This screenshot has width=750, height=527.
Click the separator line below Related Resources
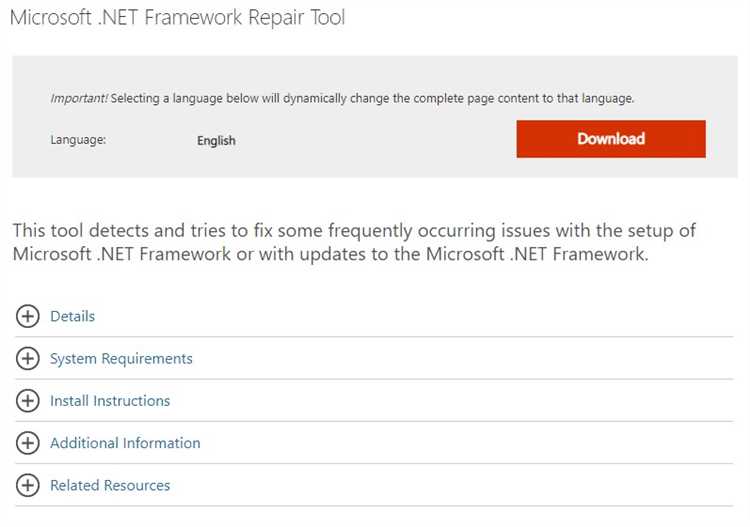374,505
